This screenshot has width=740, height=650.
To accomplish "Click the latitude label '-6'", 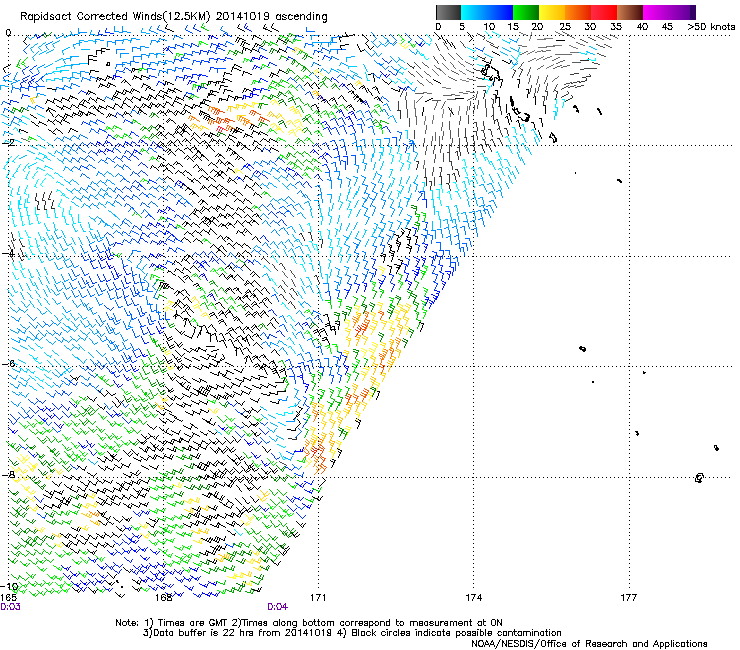I will click(x=8, y=363).
